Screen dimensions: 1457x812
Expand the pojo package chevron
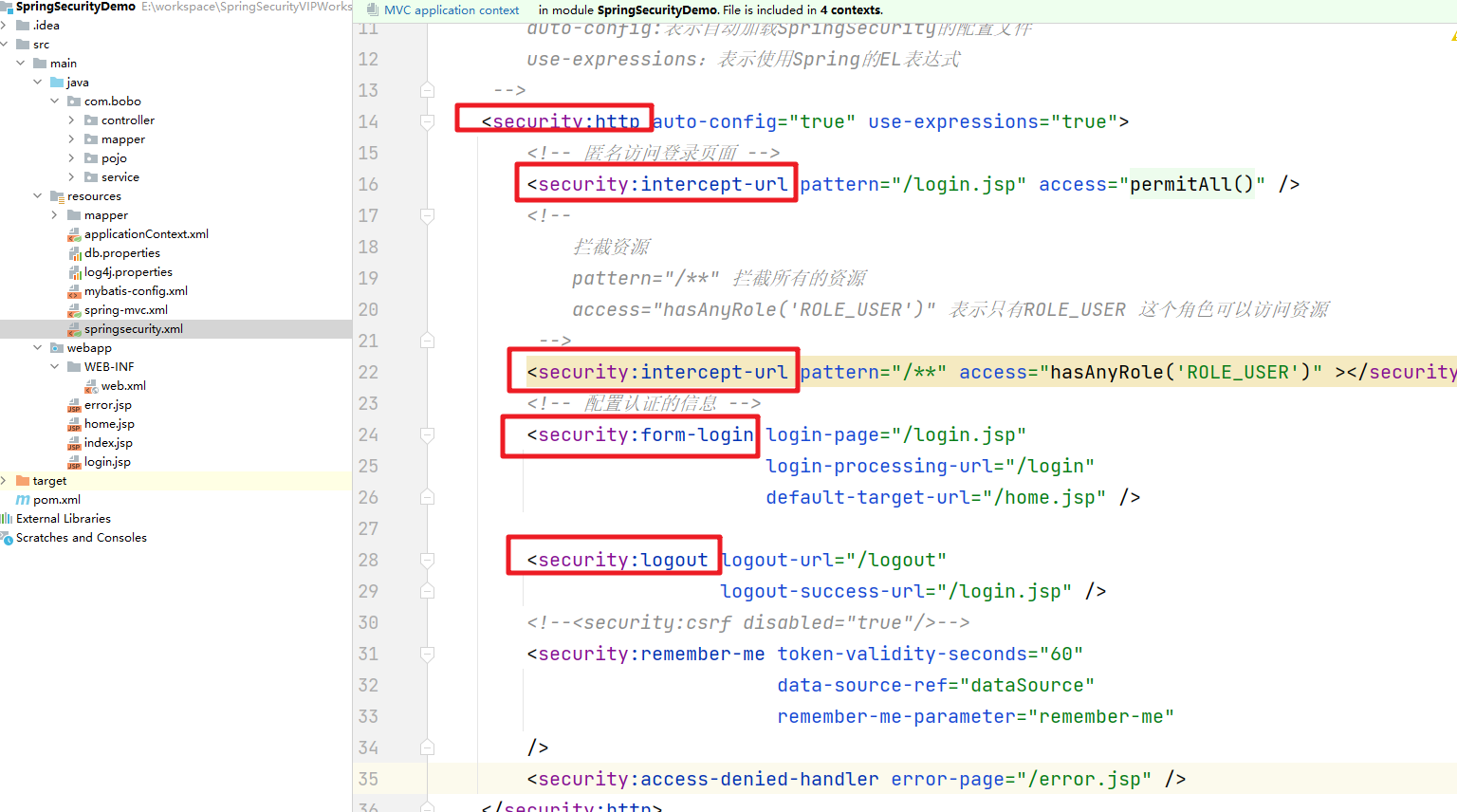tap(71, 158)
